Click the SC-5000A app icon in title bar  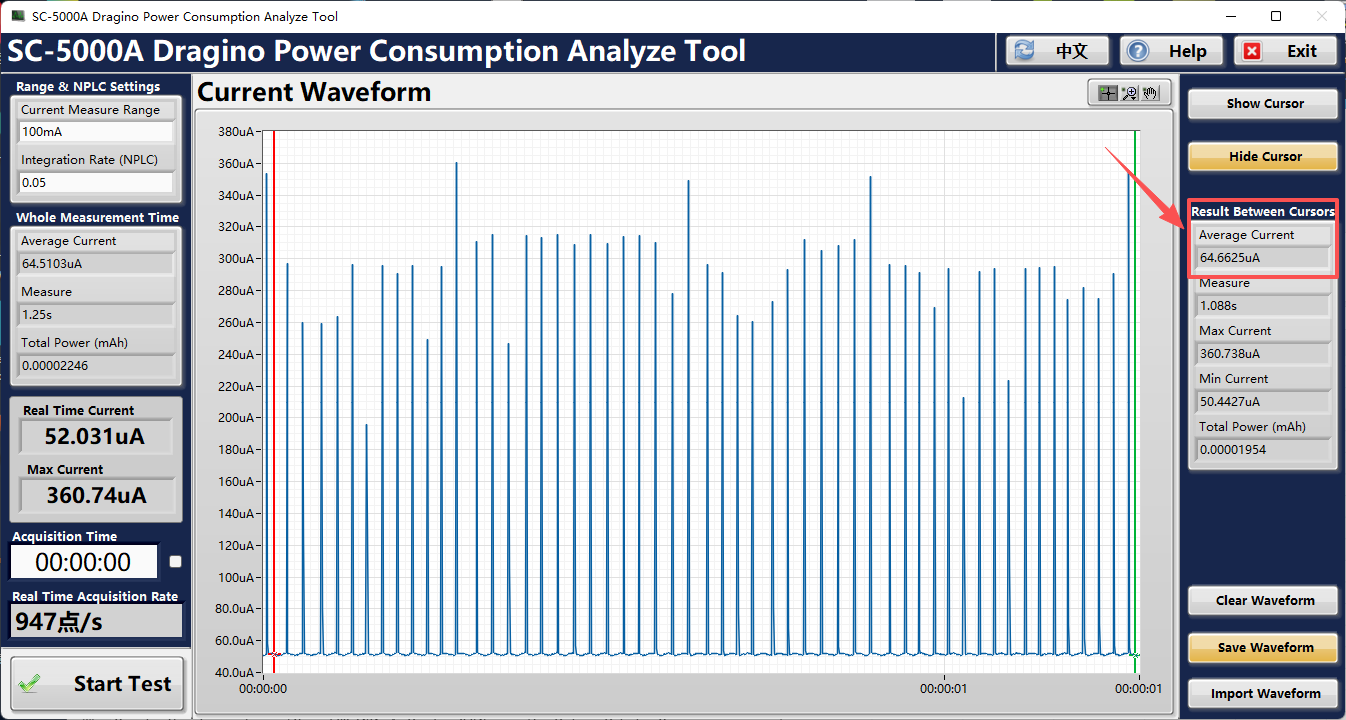17,16
